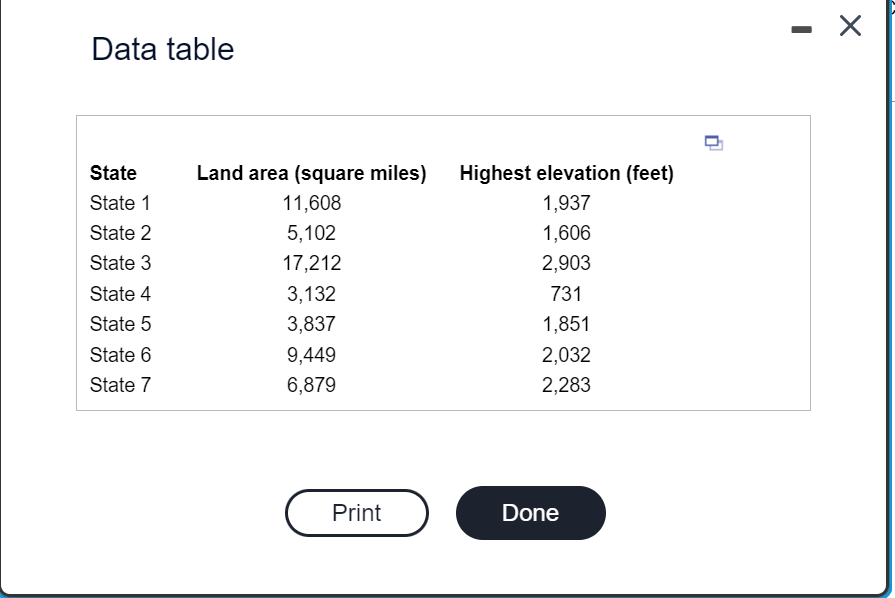The image size is (895, 598).
Task: Click the Print button
Action: 356,512
